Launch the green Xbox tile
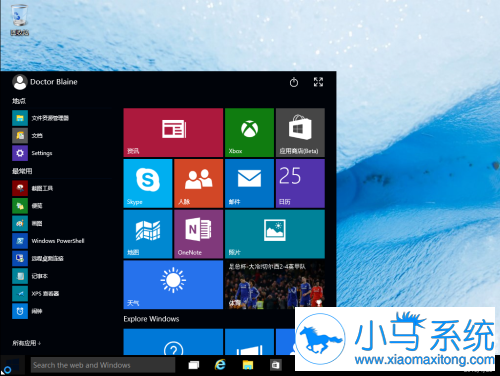The width and height of the screenshot is (500, 376). click(249, 132)
